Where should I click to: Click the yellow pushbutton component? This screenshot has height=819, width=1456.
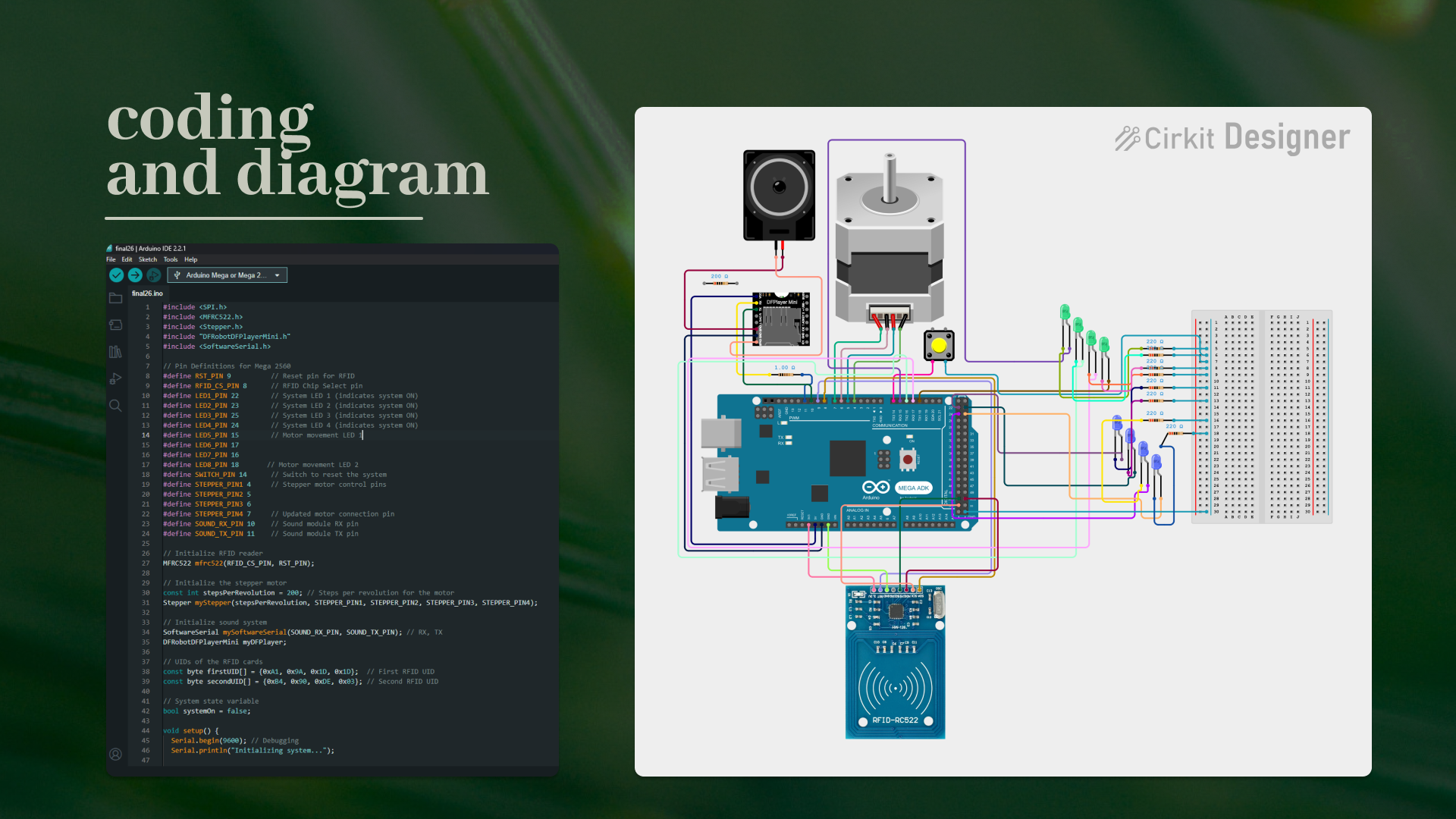[x=939, y=346]
